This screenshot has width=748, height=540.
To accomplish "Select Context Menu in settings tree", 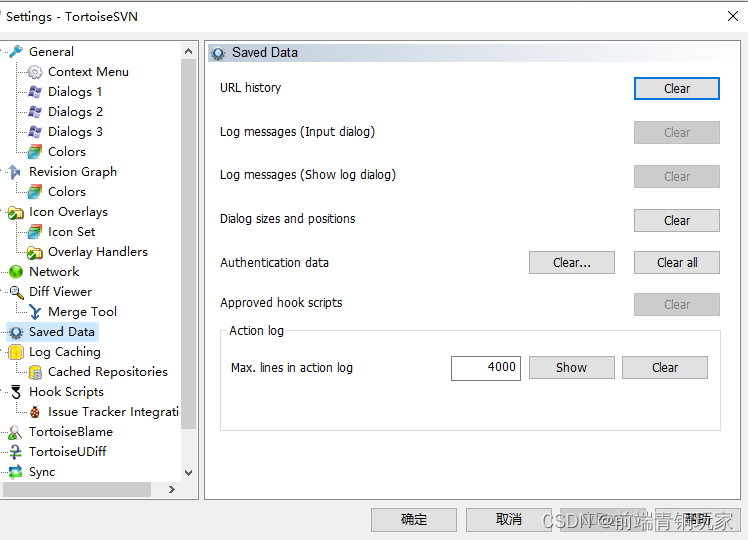I will 88,72.
